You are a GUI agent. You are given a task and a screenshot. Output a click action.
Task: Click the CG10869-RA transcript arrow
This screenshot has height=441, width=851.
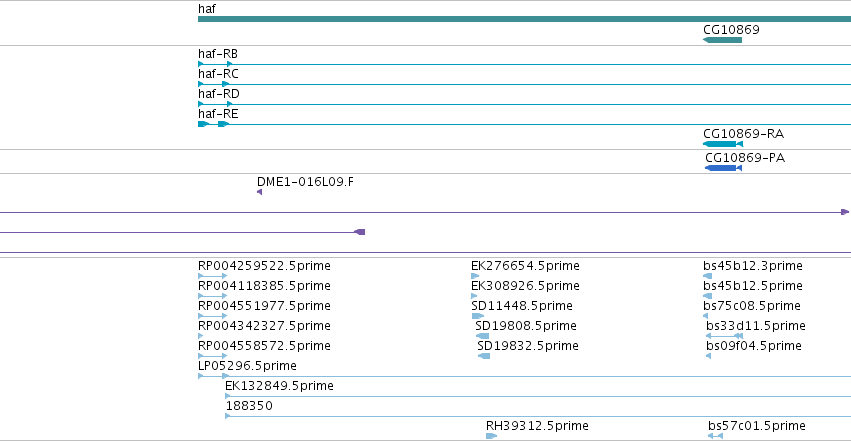tap(722, 144)
